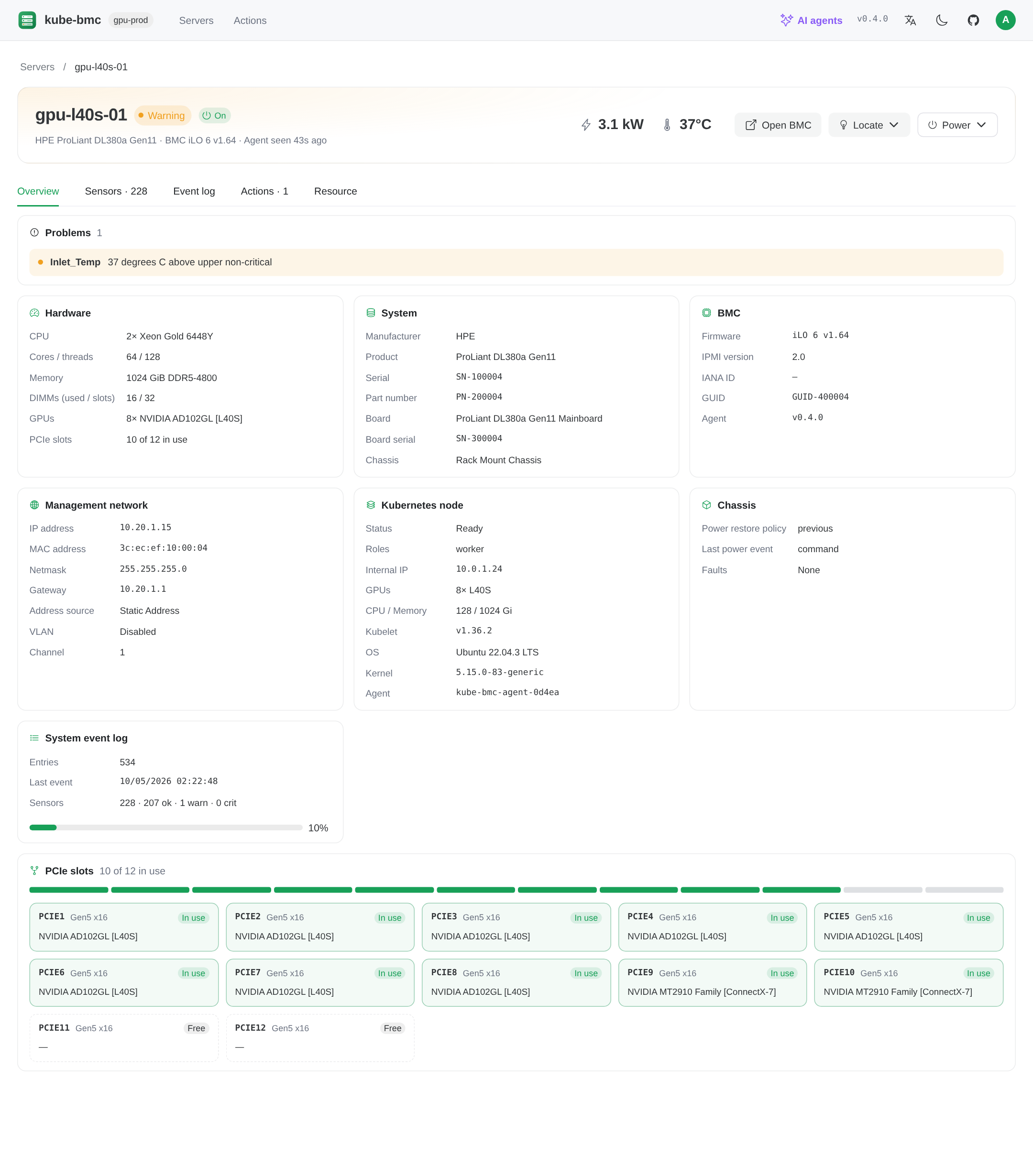Image resolution: width=1033 pixels, height=1176 pixels.
Task: Select the PCIE1 slot card
Action: (x=124, y=927)
